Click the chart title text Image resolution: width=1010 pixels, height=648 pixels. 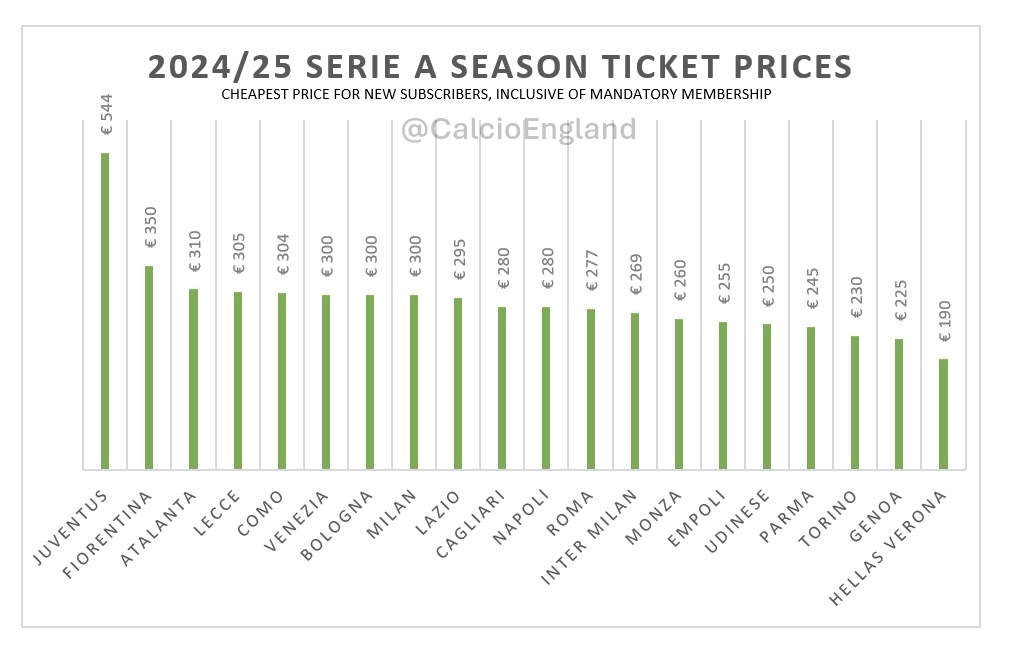(500, 66)
